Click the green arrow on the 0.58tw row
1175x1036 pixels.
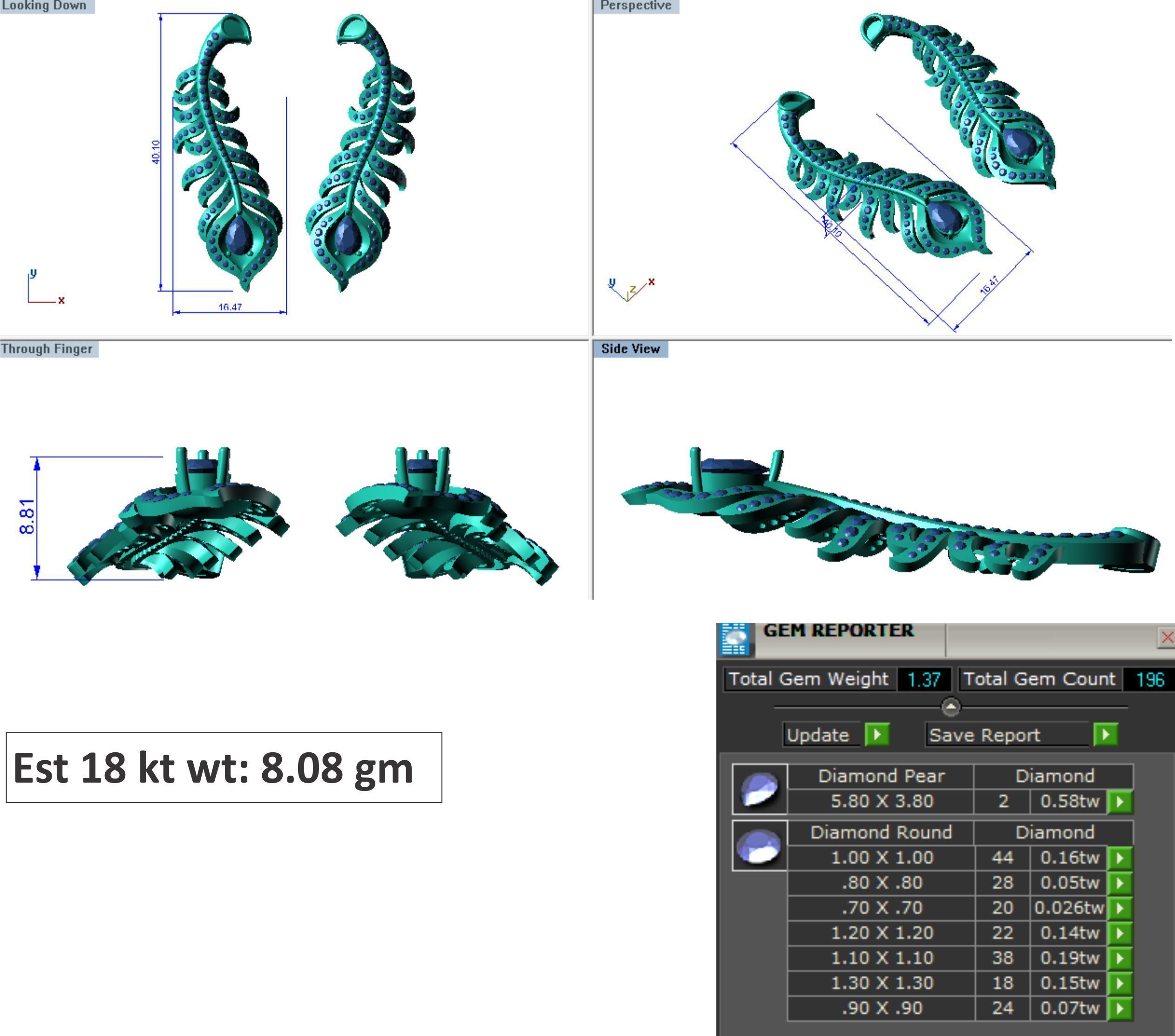tap(1121, 801)
